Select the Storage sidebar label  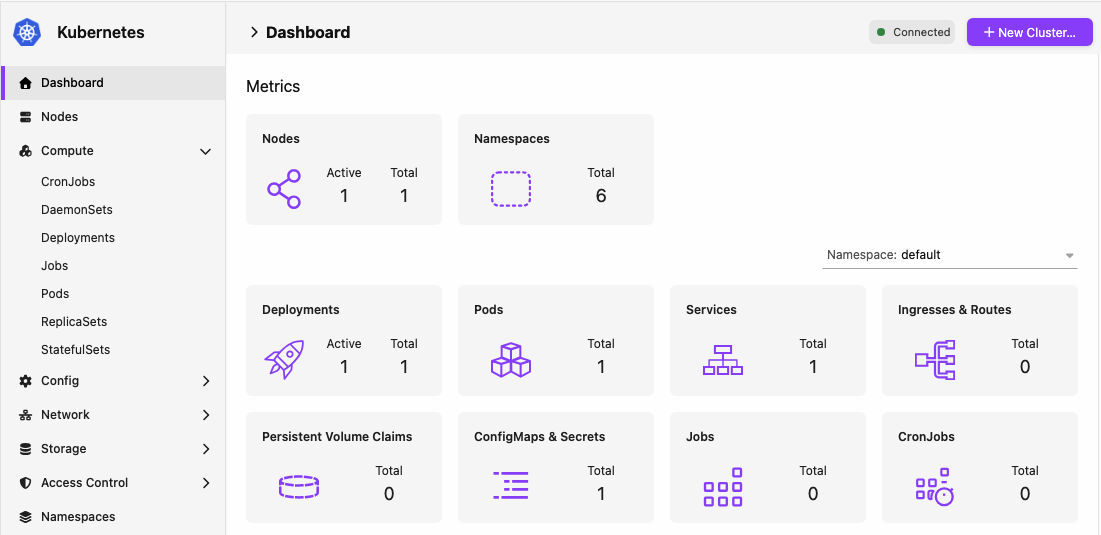coord(64,449)
